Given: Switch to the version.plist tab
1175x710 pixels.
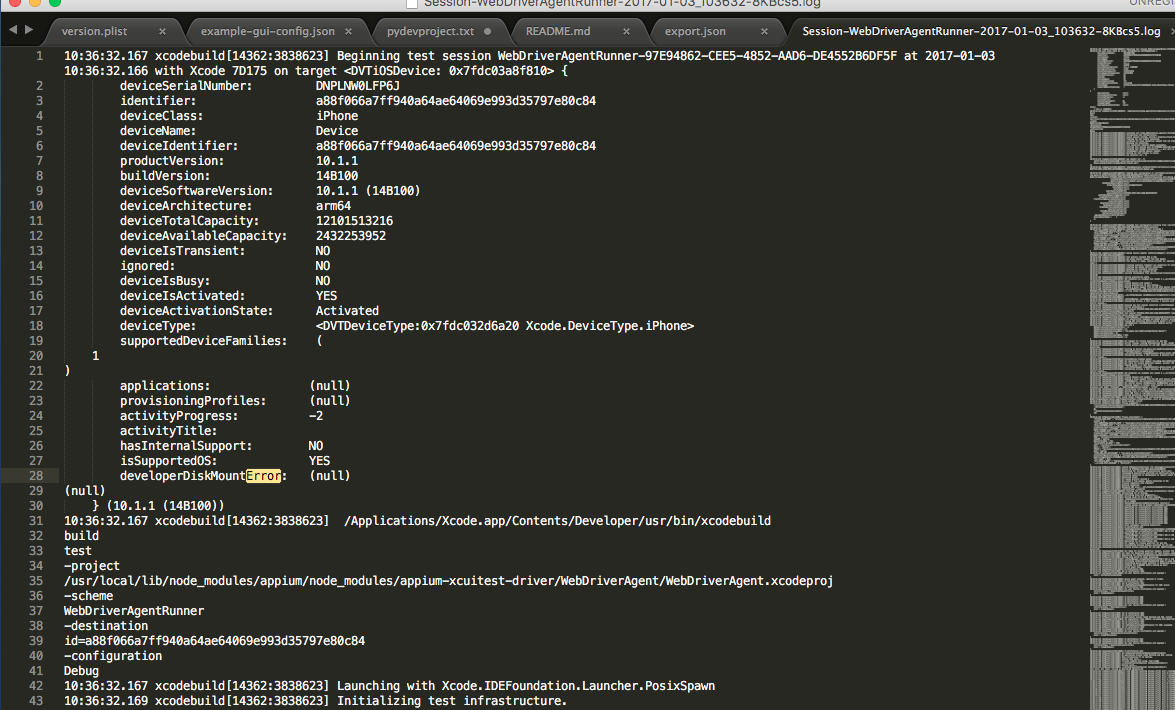Looking at the screenshot, I should pos(94,31).
